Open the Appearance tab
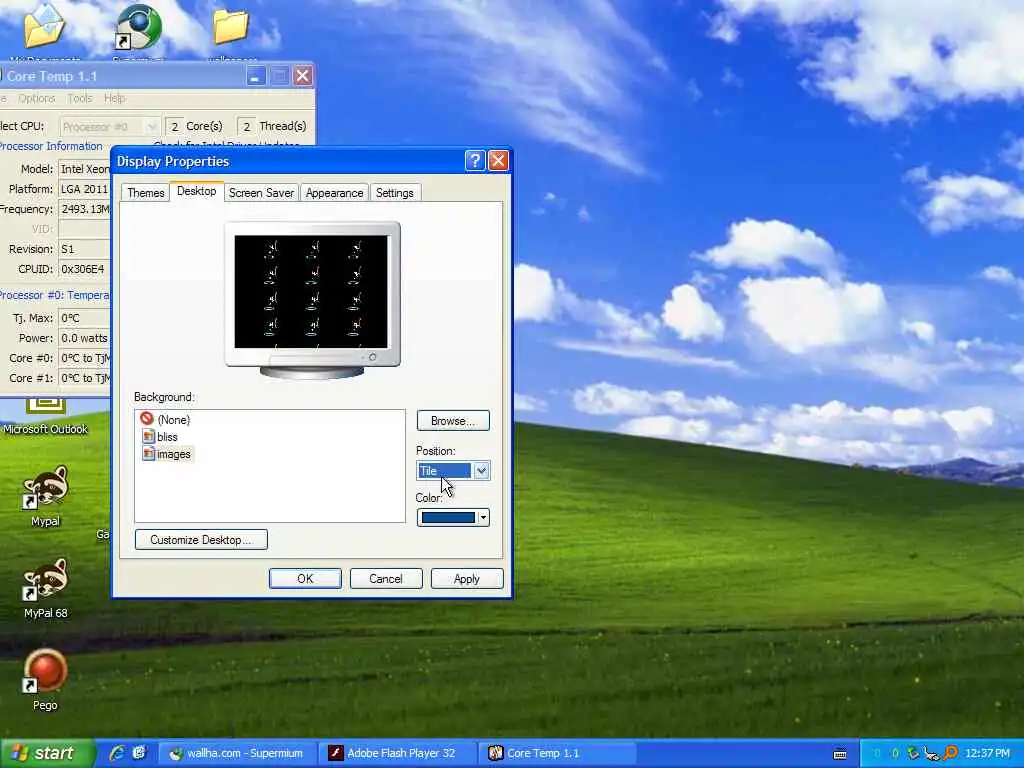Image resolution: width=1024 pixels, height=768 pixels. [334, 193]
